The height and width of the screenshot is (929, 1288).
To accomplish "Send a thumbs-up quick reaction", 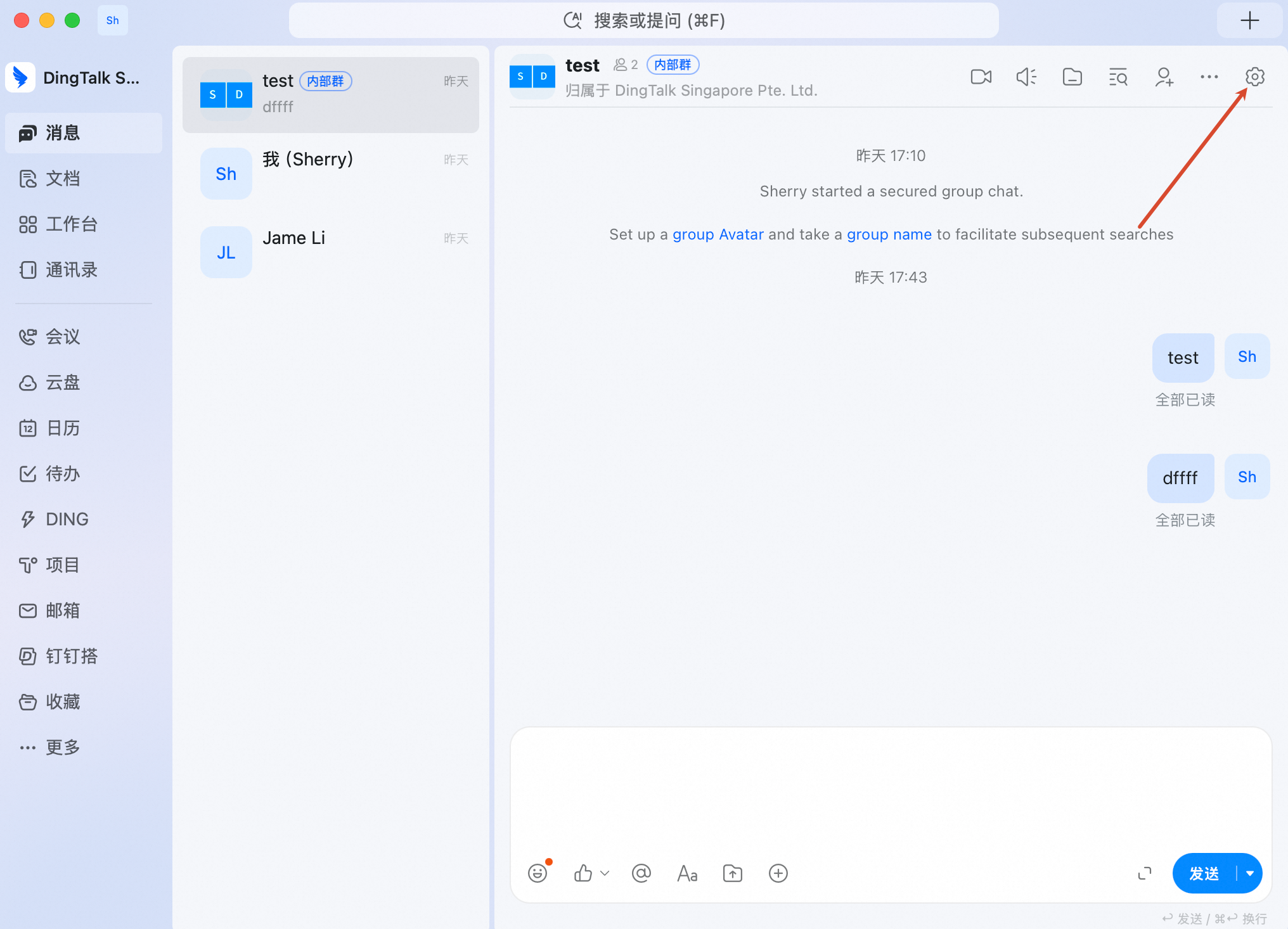I will click(583, 873).
